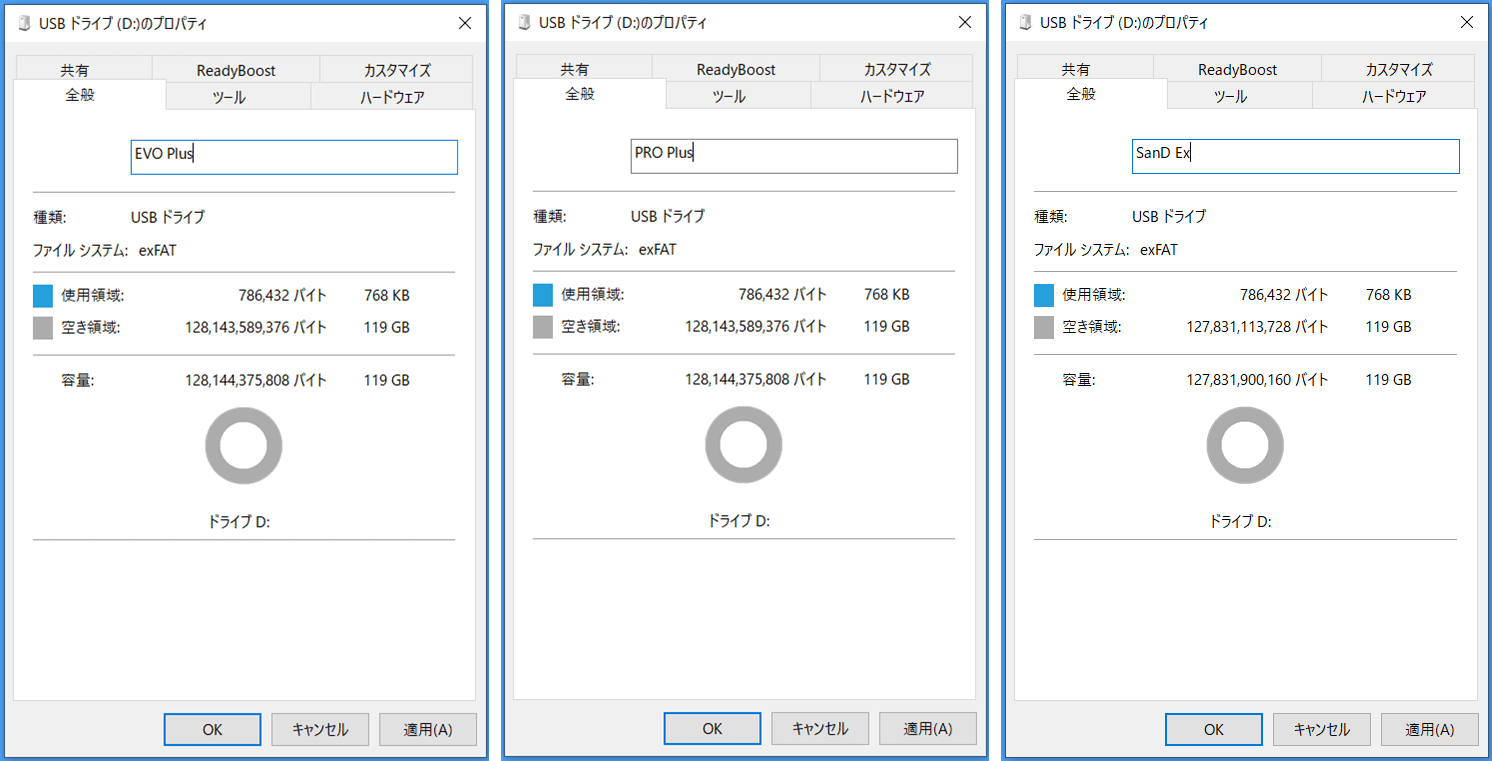Open the カスタマイズ tab in EVO Plus window
The width and height of the screenshot is (1492, 761).
pos(397,70)
